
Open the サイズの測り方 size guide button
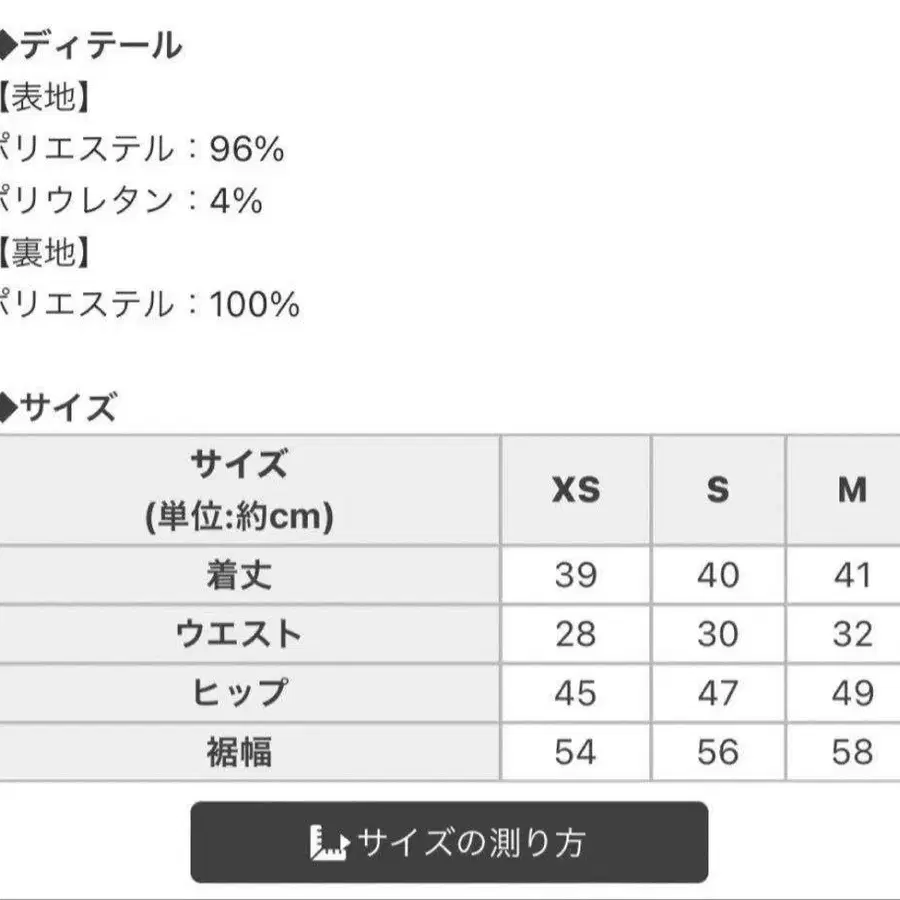tap(449, 842)
